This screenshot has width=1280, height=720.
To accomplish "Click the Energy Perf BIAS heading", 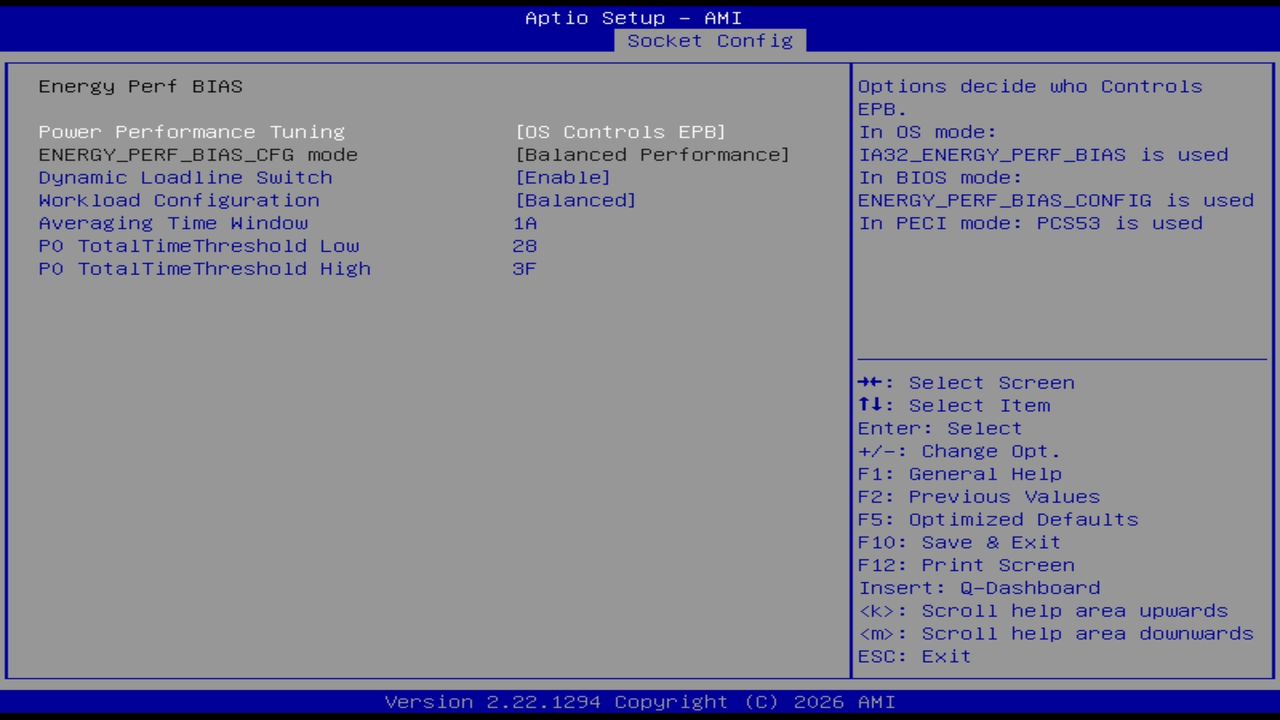I will (140, 86).
